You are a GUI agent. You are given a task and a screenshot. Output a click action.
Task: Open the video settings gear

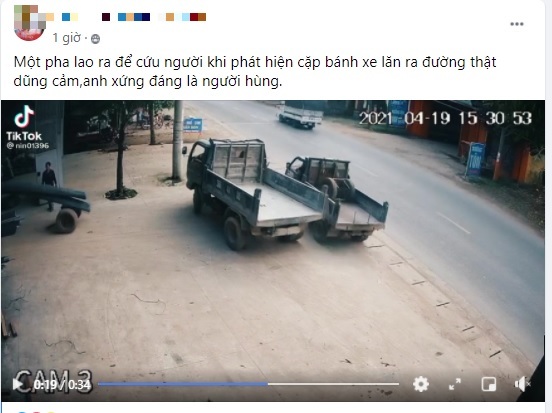click(x=421, y=384)
